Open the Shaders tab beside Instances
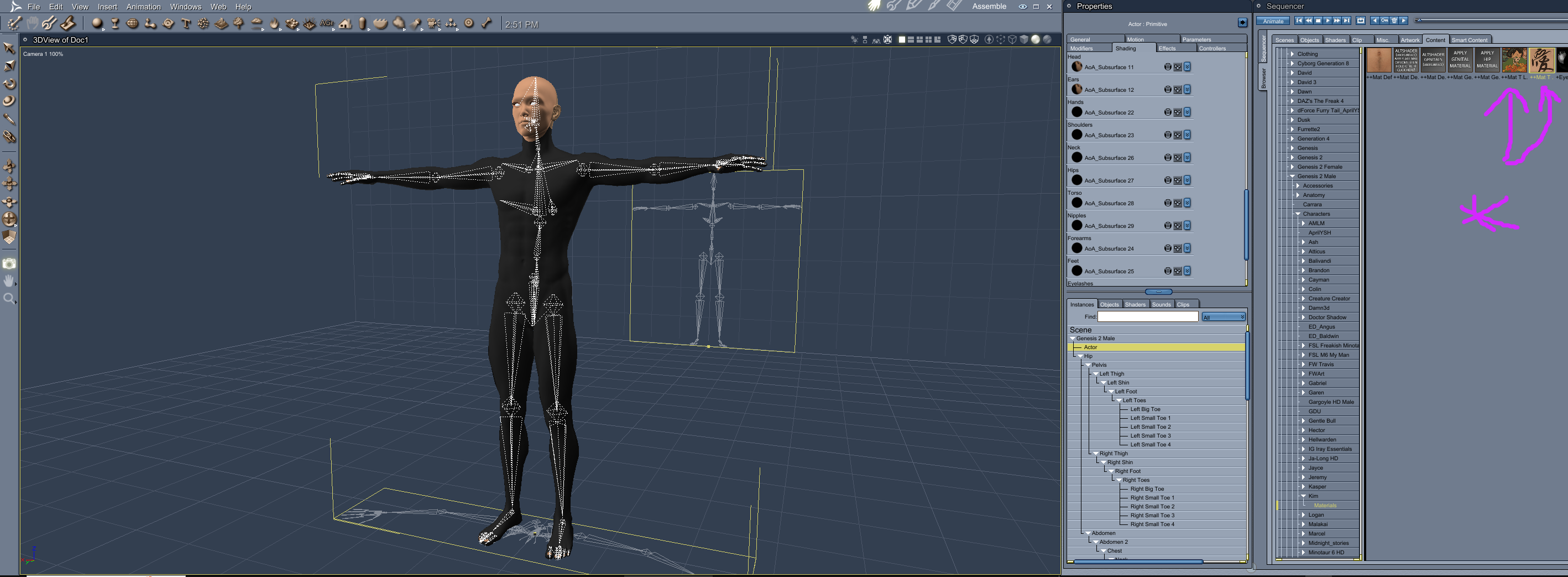The height and width of the screenshot is (577, 1568). [1135, 304]
